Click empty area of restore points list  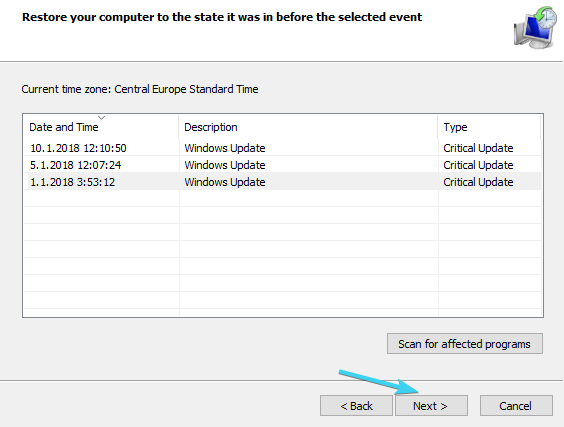point(282,252)
